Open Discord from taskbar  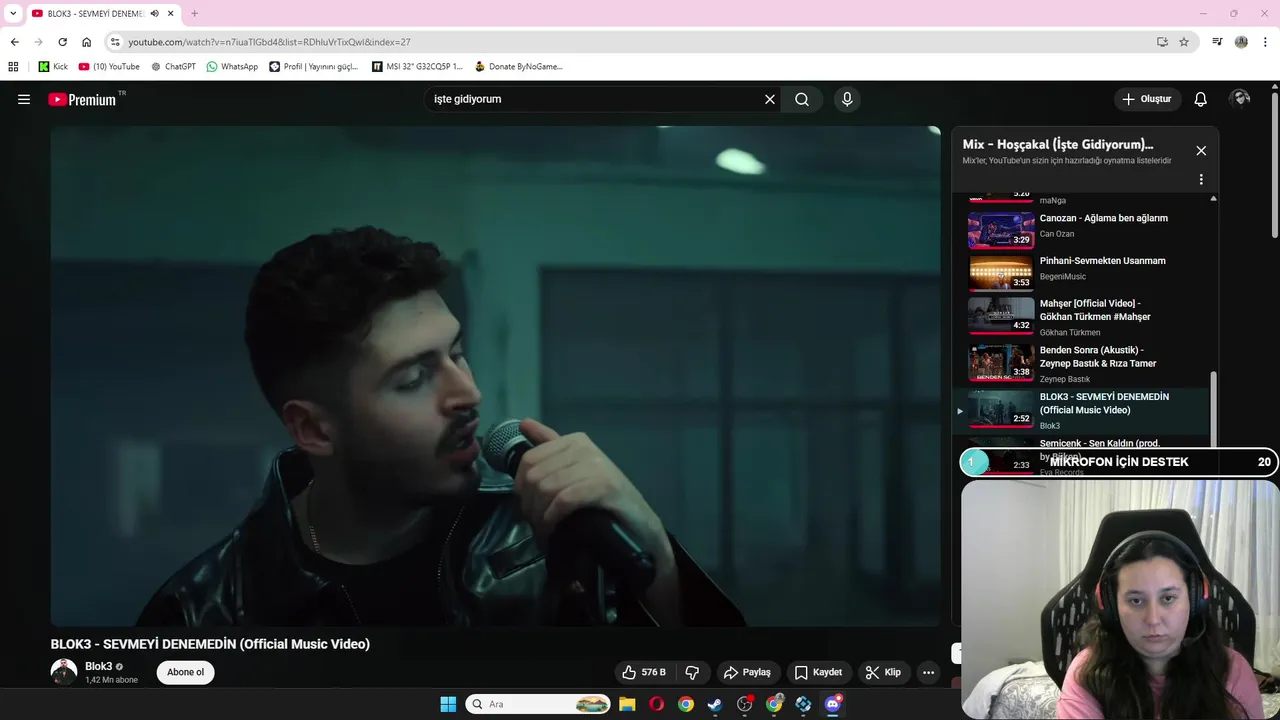[x=832, y=704]
